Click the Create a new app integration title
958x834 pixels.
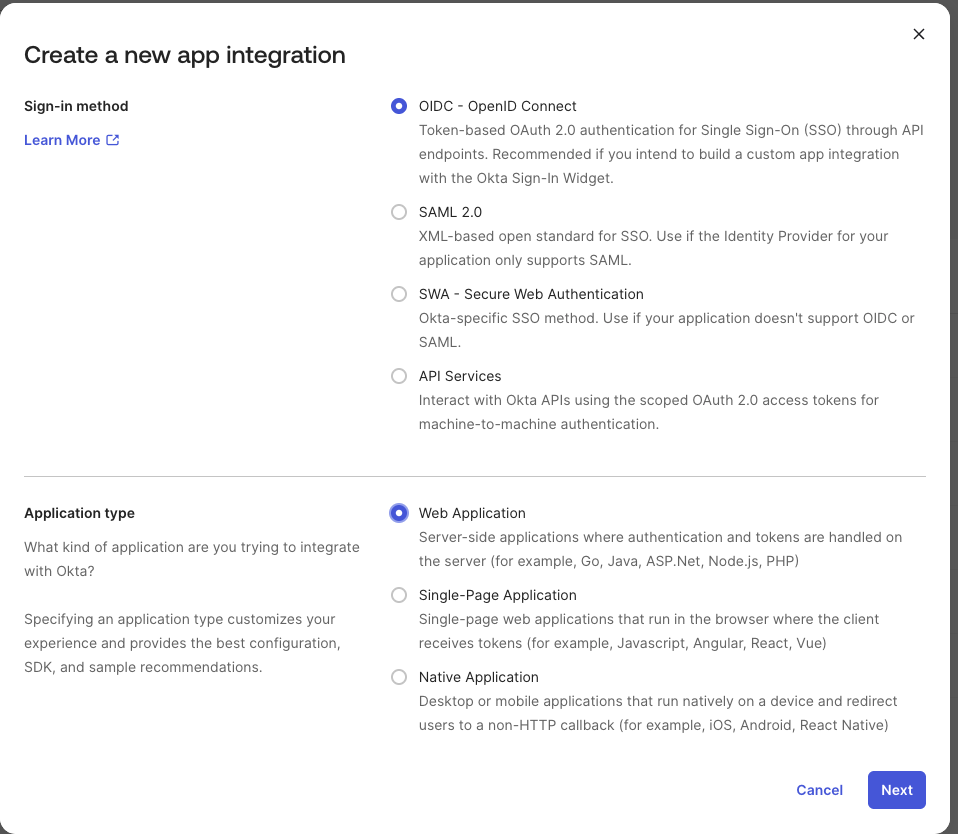(x=184, y=55)
